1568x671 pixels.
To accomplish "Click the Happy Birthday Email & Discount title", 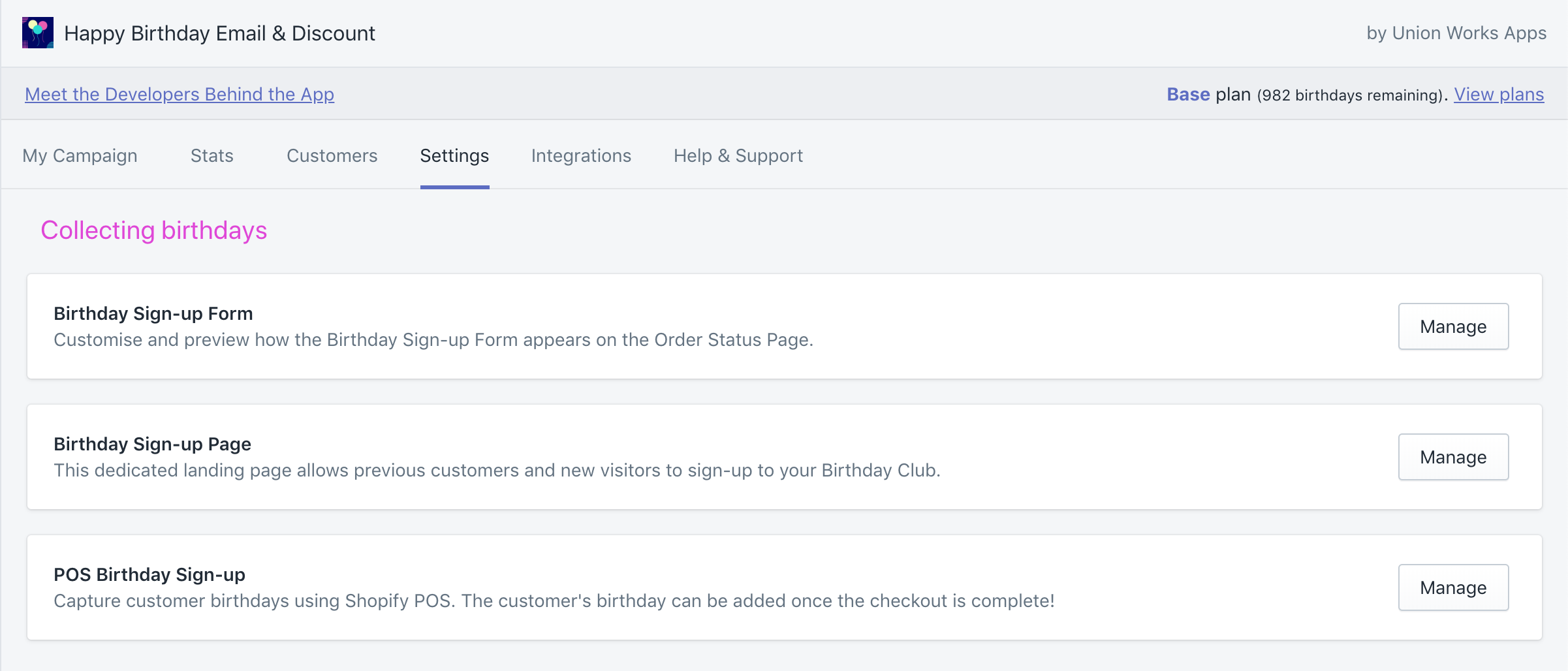I will click(219, 33).
